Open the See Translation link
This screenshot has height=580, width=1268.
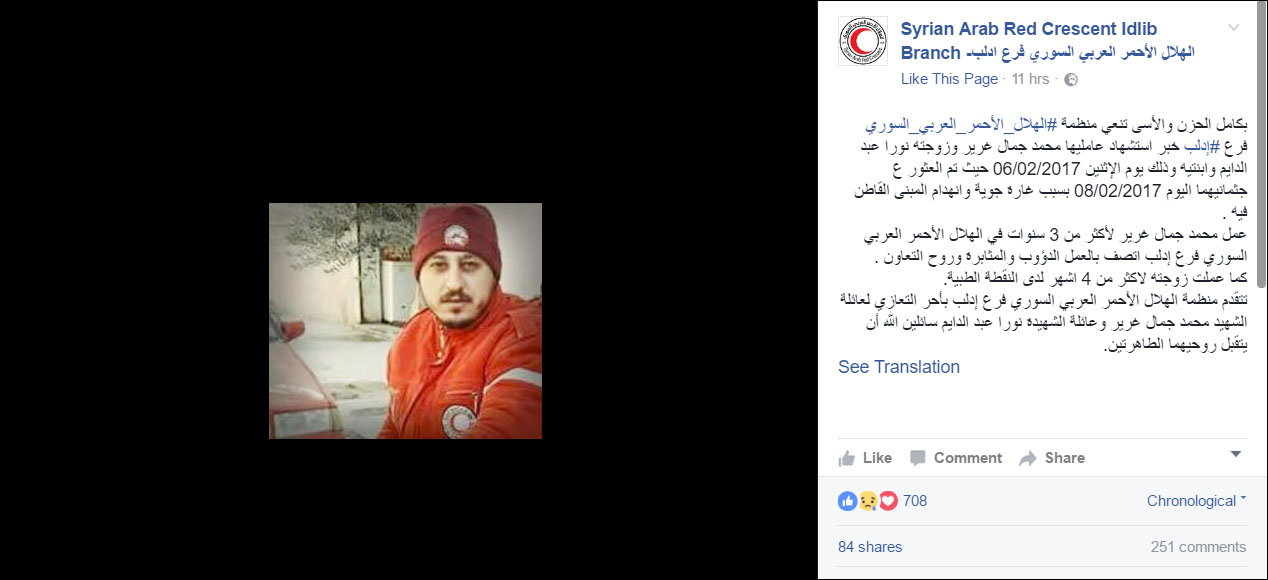(x=899, y=367)
